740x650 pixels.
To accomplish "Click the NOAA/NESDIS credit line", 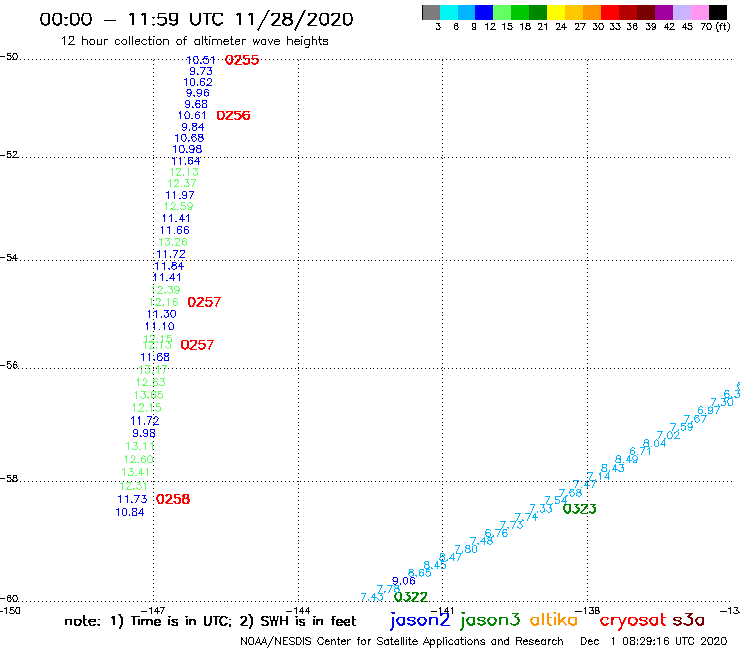I will [402, 642].
